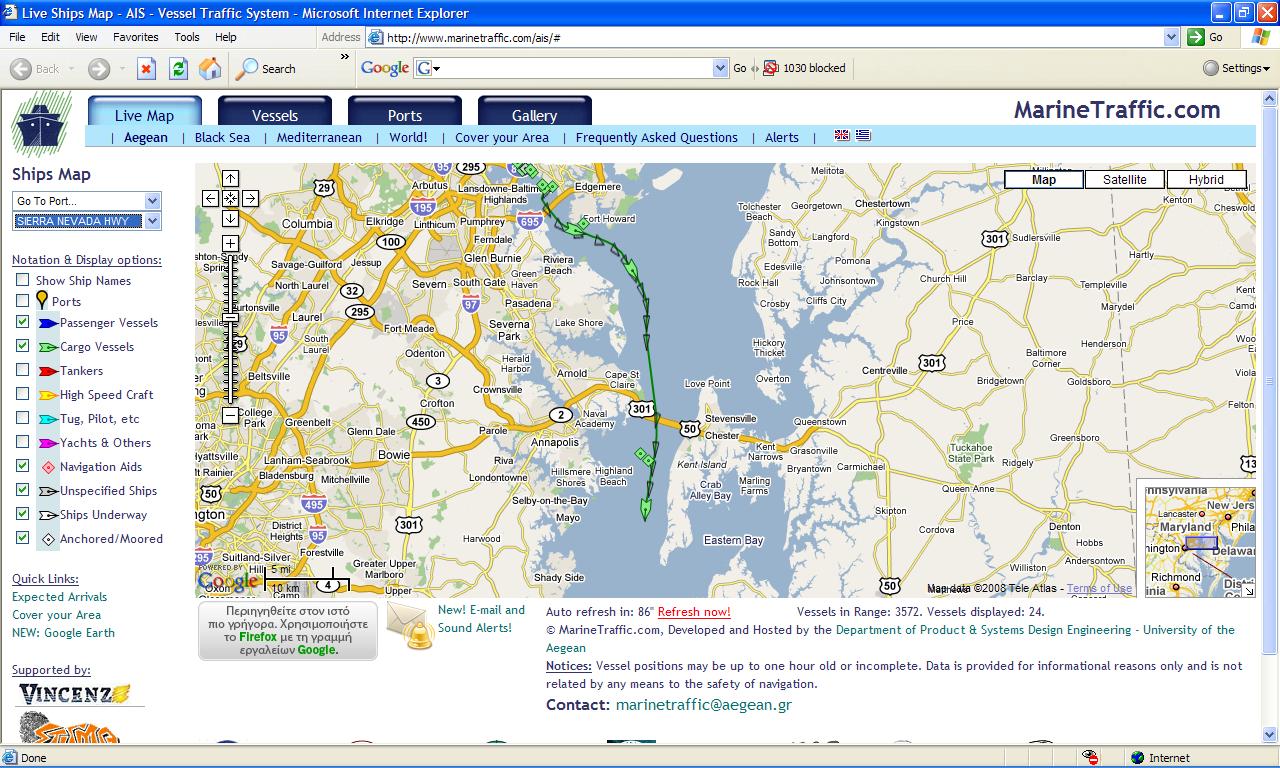Image resolution: width=1280 pixels, height=768 pixels.
Task: Uncheck the Navigation Aids checkbox
Action: pyautogui.click(x=22, y=466)
